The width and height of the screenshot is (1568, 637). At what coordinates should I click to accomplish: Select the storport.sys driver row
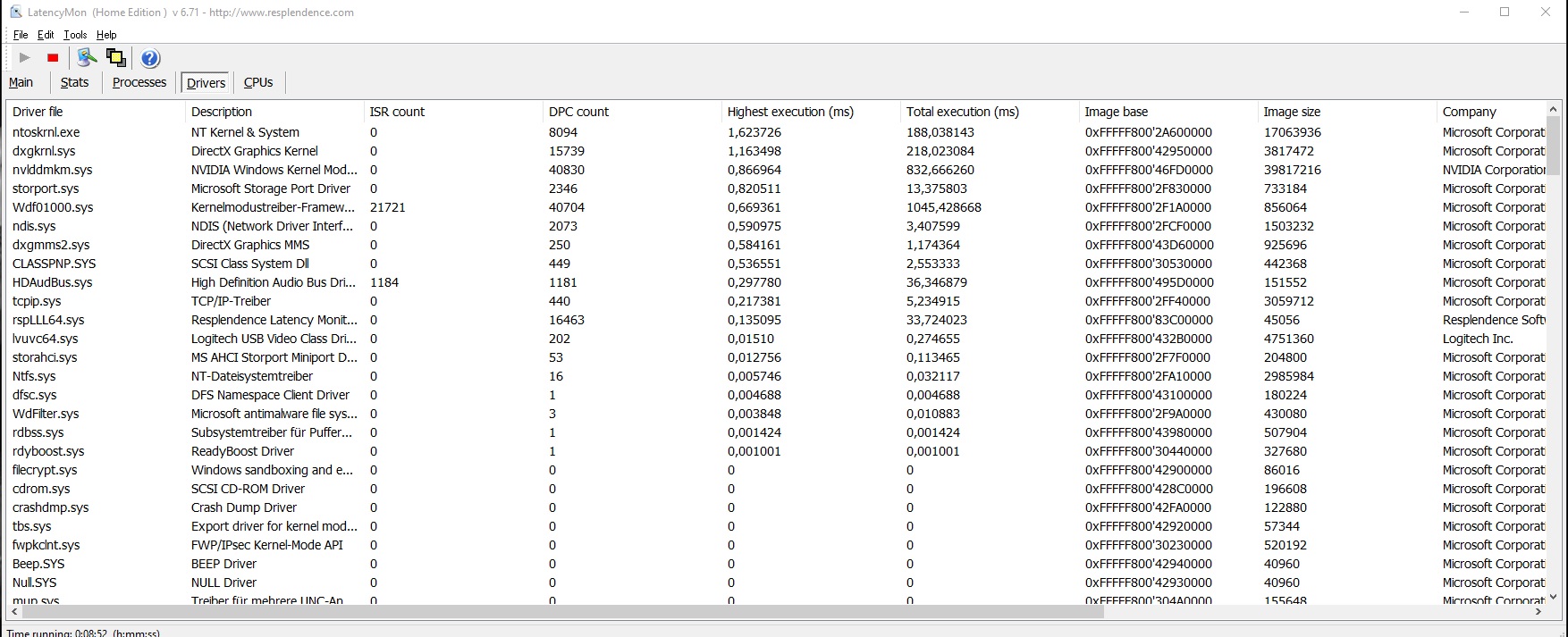click(777, 189)
